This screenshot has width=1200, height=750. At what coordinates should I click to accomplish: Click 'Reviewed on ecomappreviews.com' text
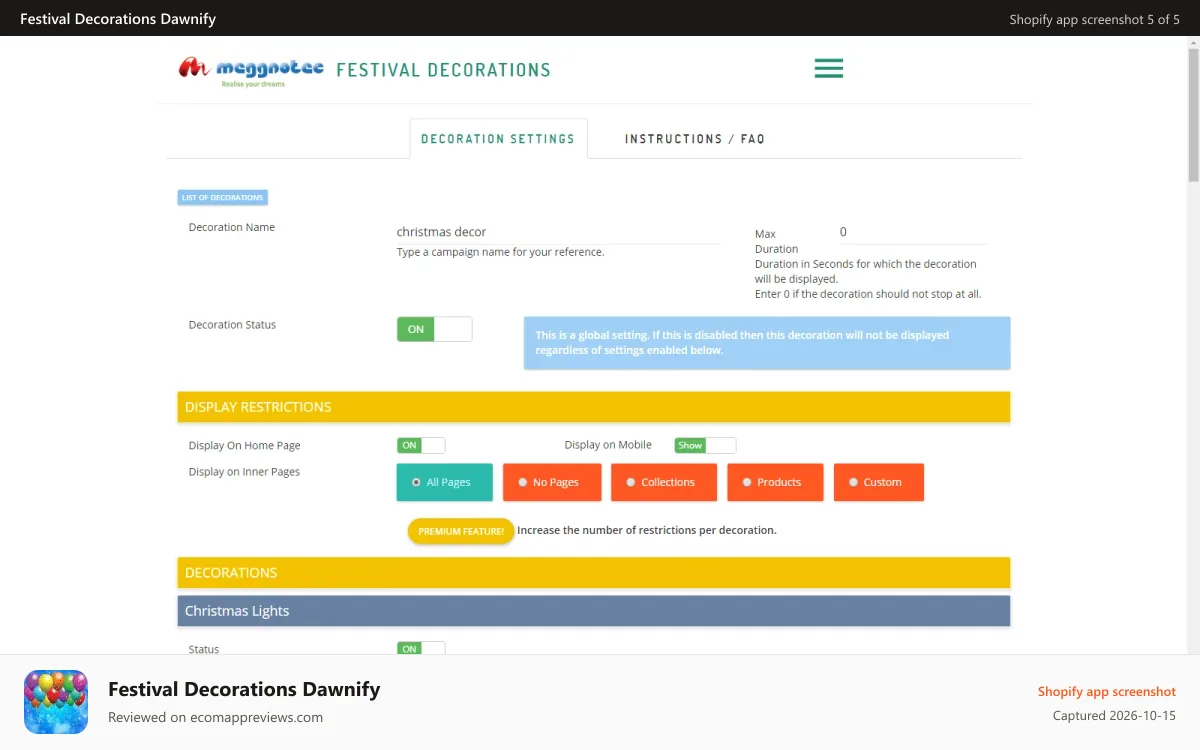pyautogui.click(x=215, y=717)
